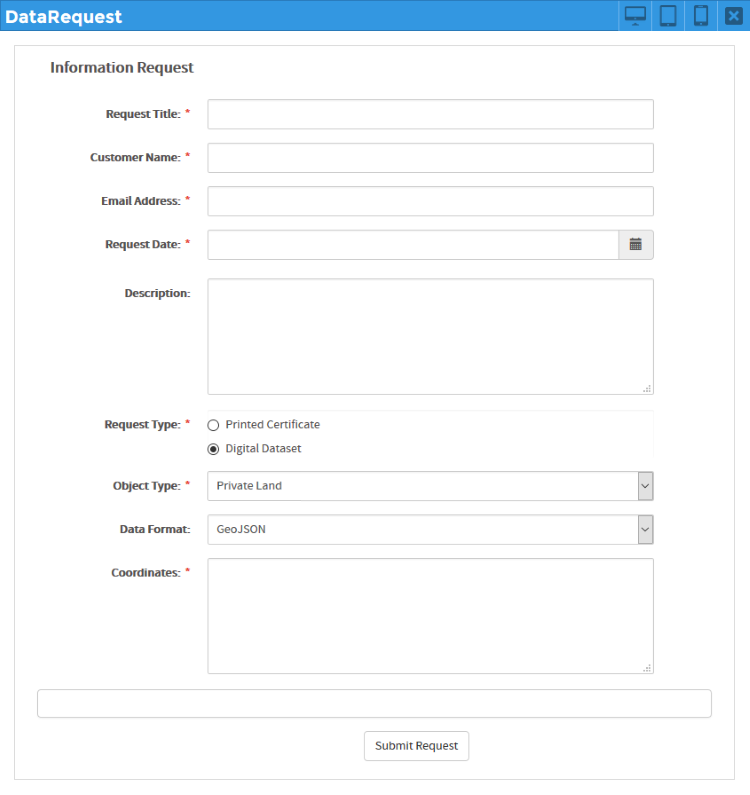Viewport: 750px width, 795px height.
Task: Select the Digital Dataset radio option
Action: (x=213, y=449)
